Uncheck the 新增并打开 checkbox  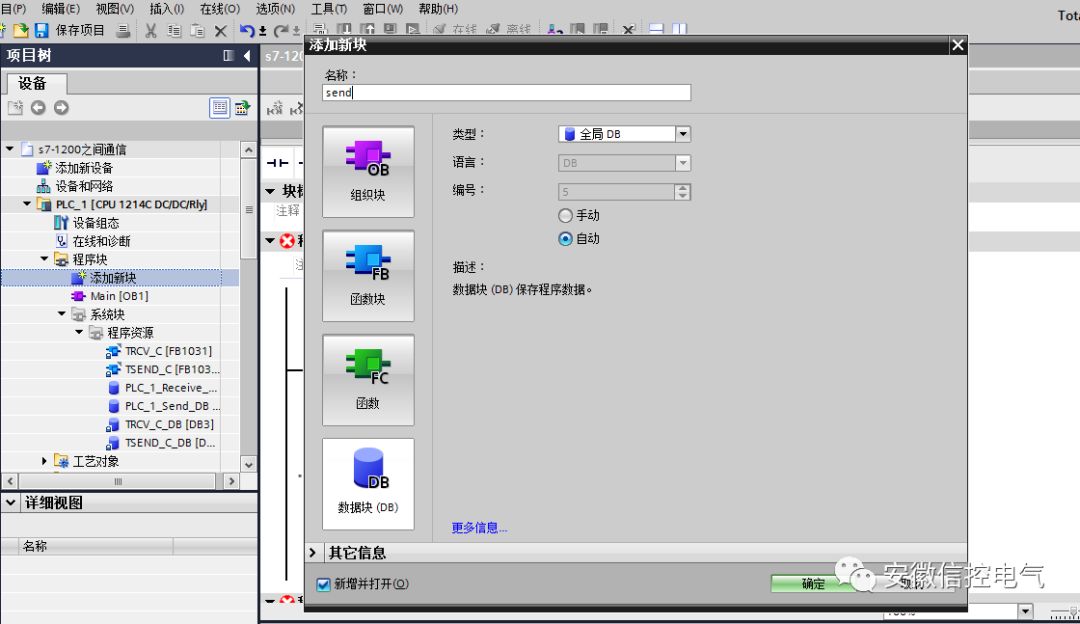(x=322, y=583)
